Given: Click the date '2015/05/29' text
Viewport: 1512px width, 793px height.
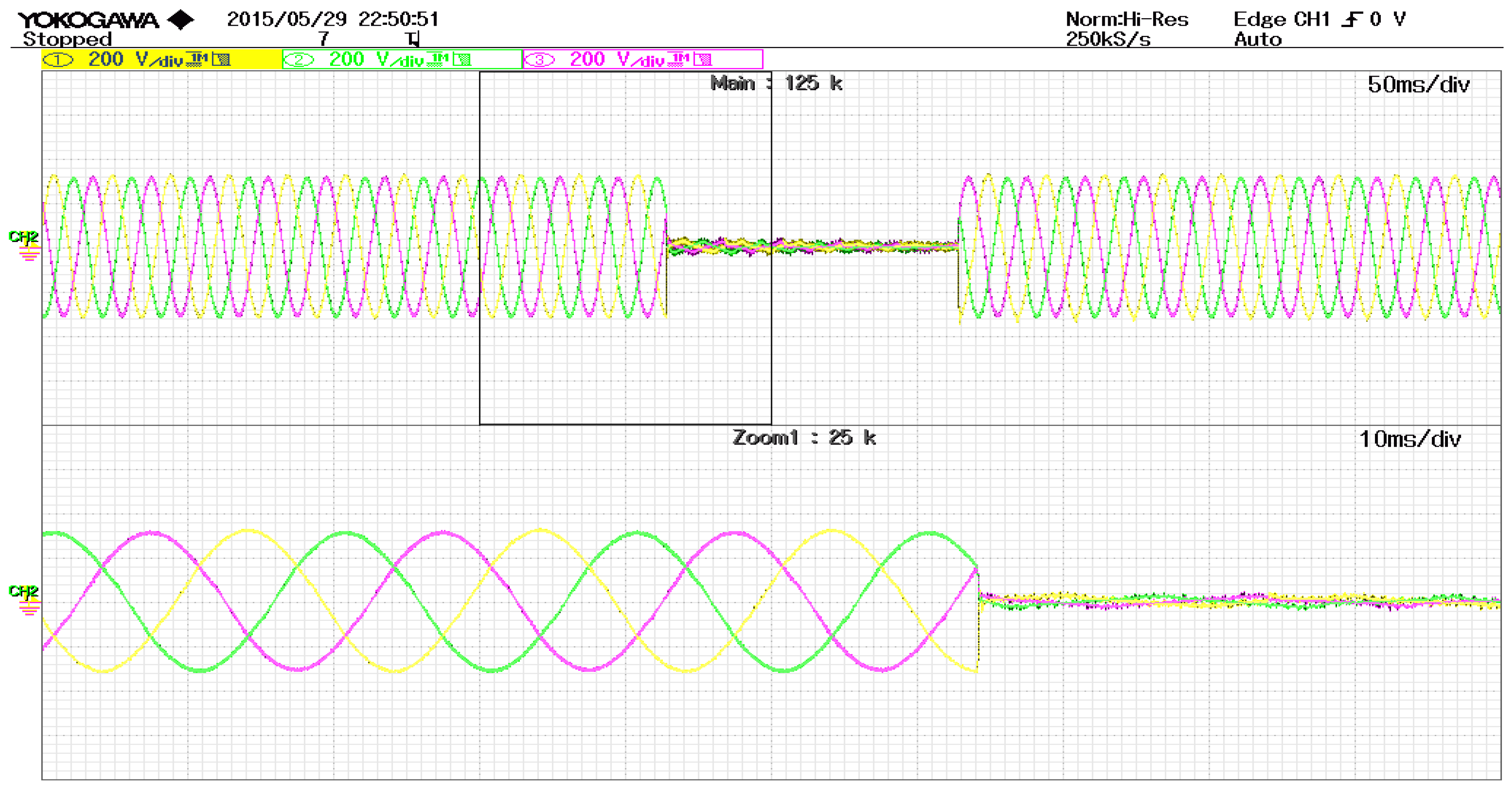Looking at the screenshot, I should 287,19.
